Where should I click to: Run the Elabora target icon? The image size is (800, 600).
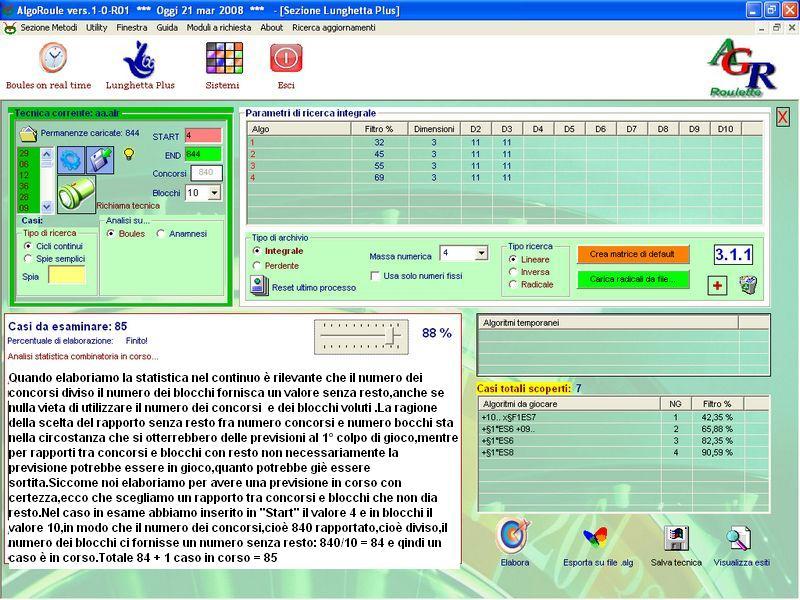(514, 536)
